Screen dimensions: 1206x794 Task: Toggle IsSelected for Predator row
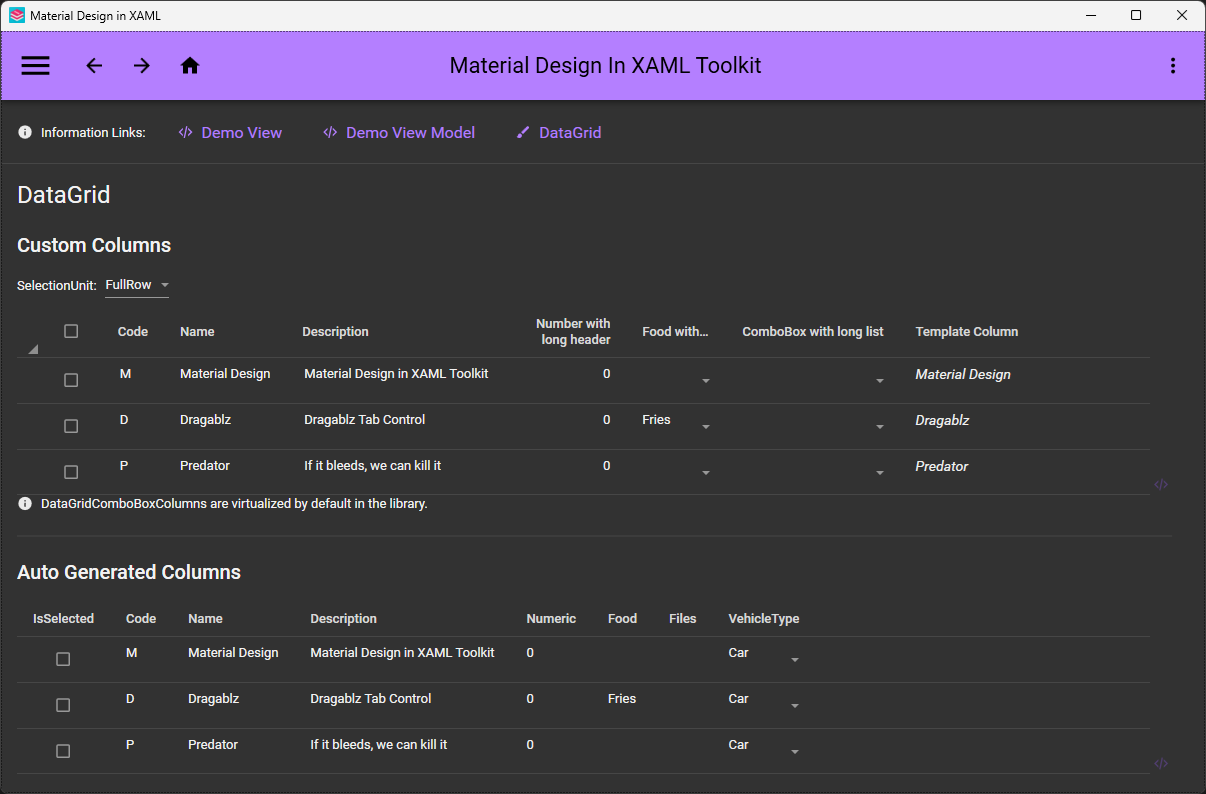[63, 751]
